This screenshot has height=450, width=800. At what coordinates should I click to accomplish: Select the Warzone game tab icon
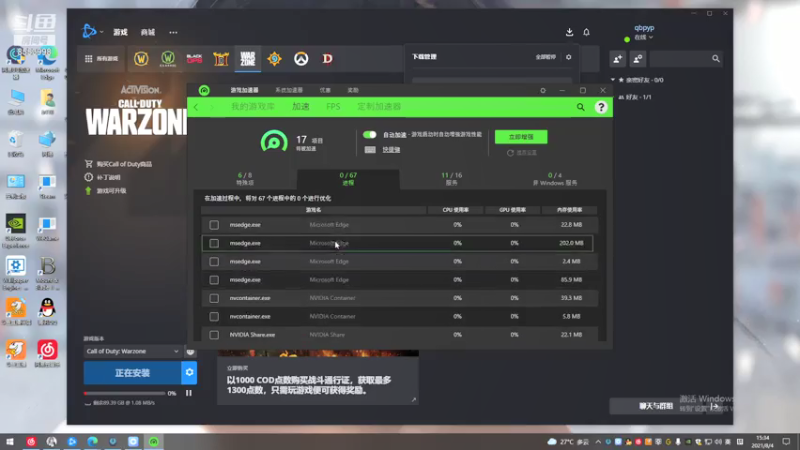coord(247,59)
